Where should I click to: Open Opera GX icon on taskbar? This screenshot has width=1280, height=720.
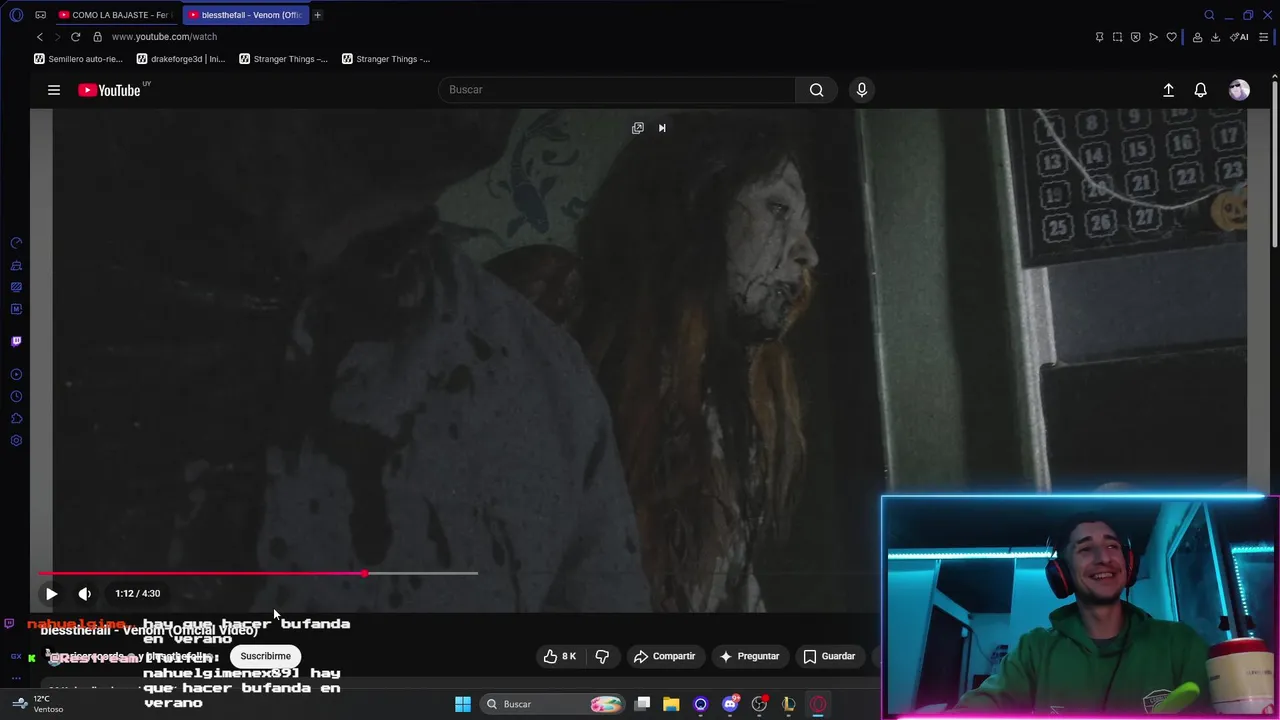819,704
